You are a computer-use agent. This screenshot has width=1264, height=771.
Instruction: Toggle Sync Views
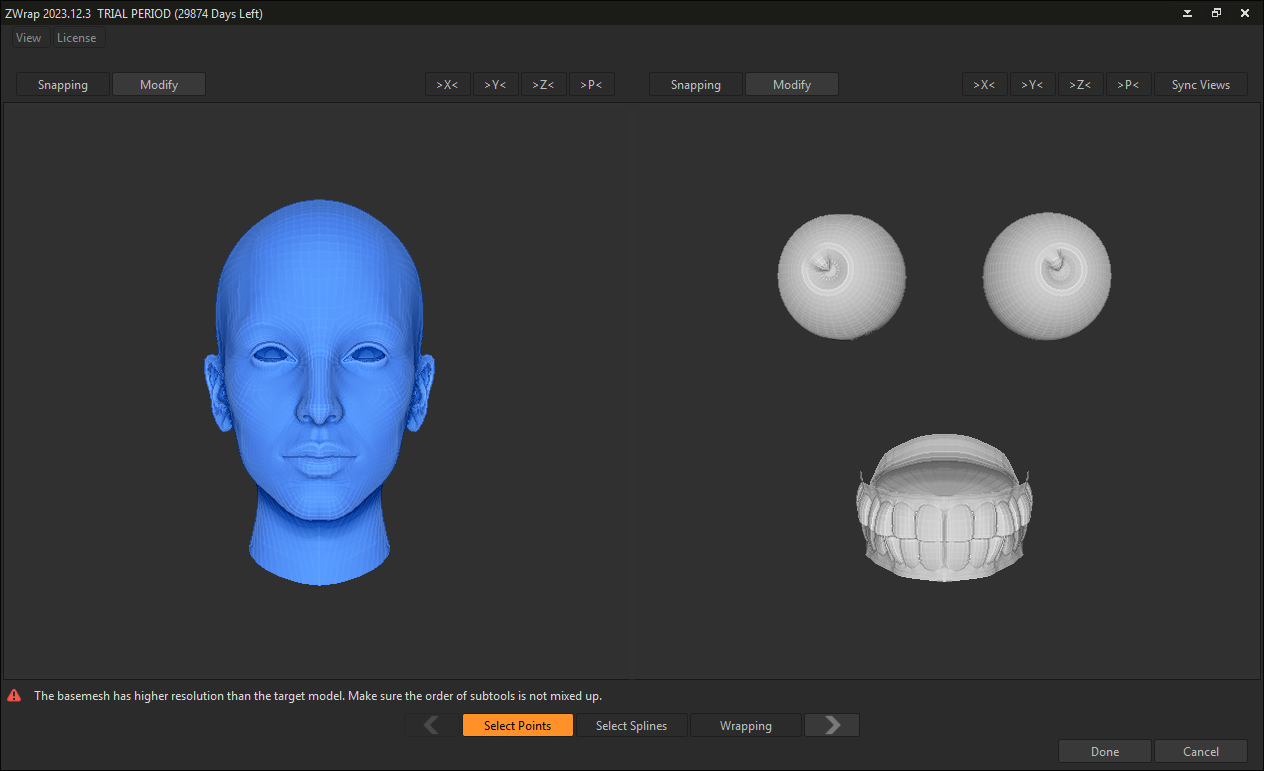(1201, 85)
